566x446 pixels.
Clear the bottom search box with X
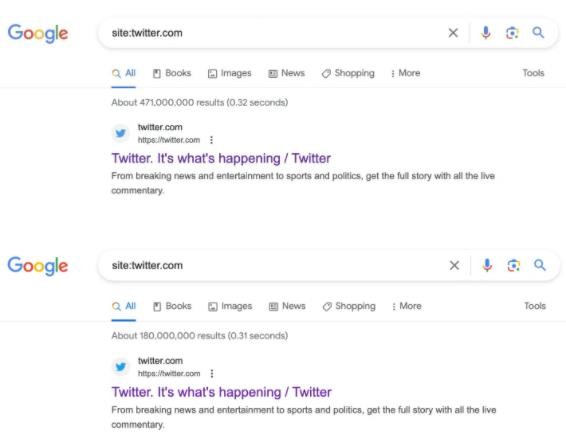pos(454,265)
